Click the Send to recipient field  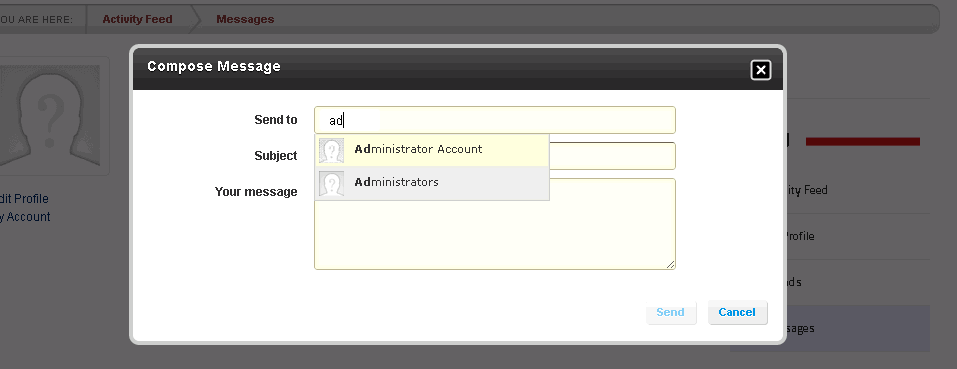click(x=495, y=120)
